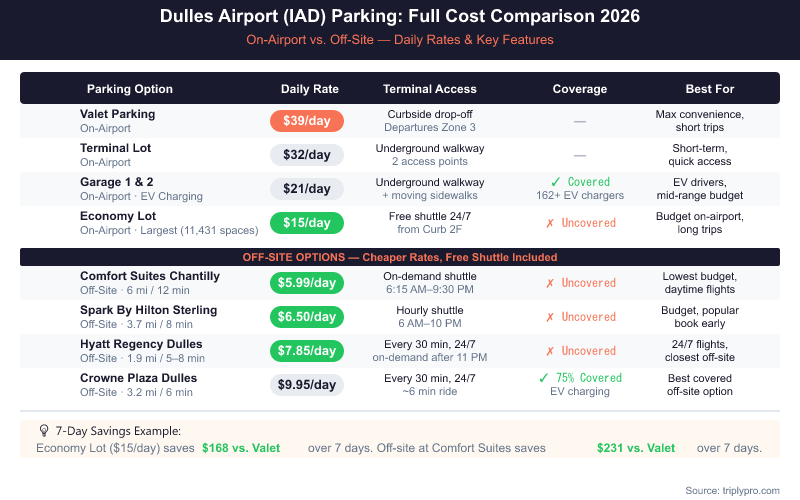Click the coverage dash in Valet Parking row
This screenshot has width=800, height=500.
[x=580, y=121]
